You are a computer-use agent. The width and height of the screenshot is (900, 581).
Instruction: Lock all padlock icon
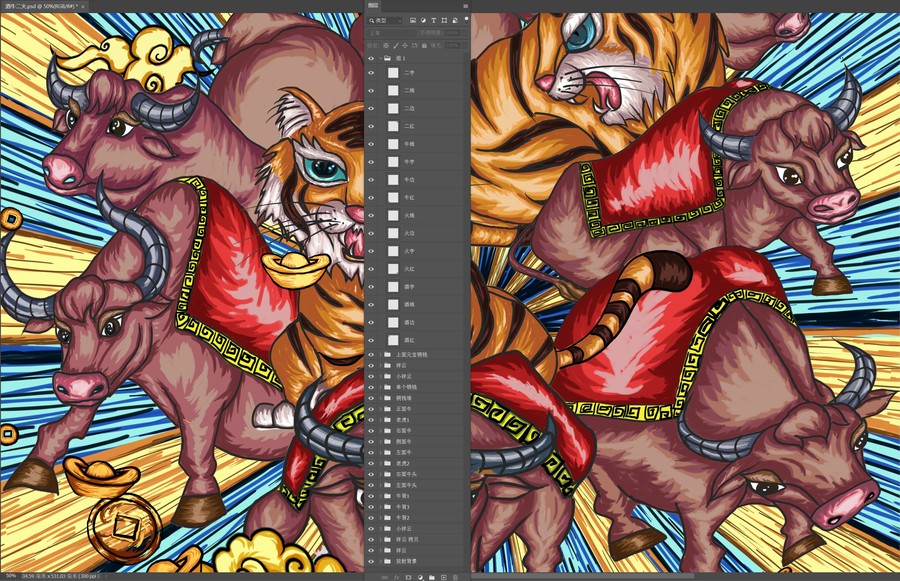coord(422,45)
